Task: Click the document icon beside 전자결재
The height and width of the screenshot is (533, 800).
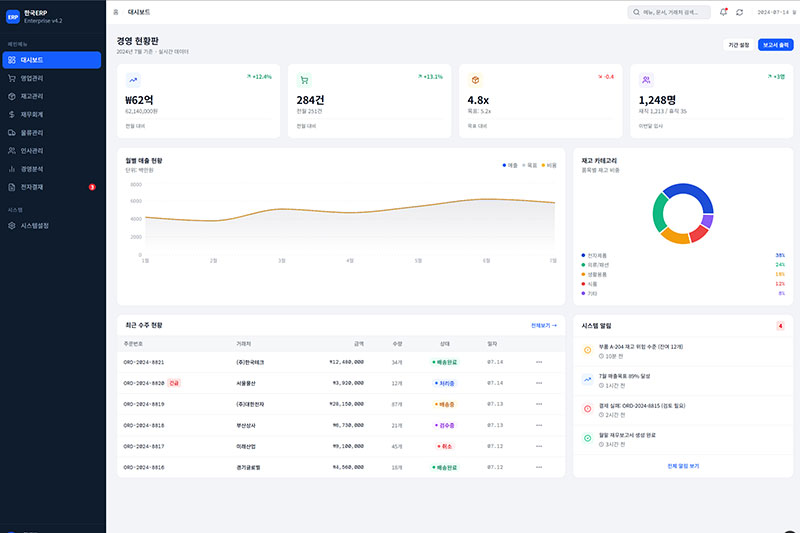Action: pyautogui.click(x=12, y=187)
